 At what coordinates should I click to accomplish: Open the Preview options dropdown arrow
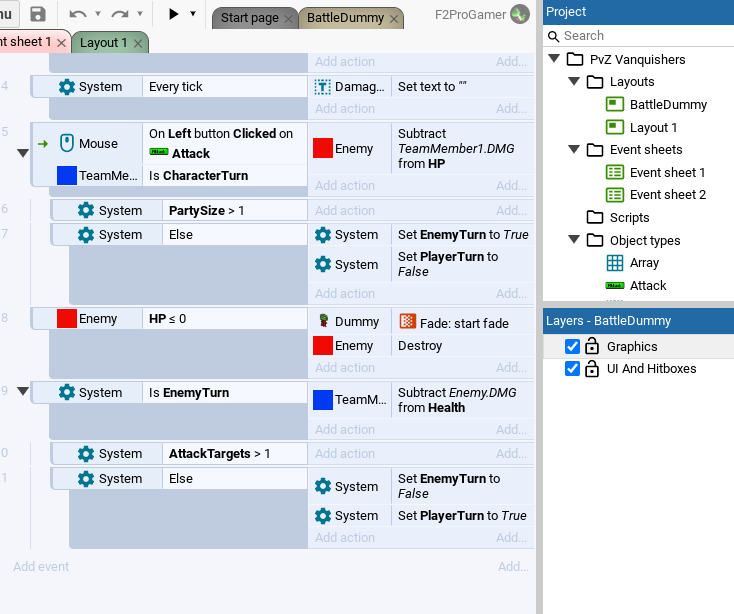[193, 14]
